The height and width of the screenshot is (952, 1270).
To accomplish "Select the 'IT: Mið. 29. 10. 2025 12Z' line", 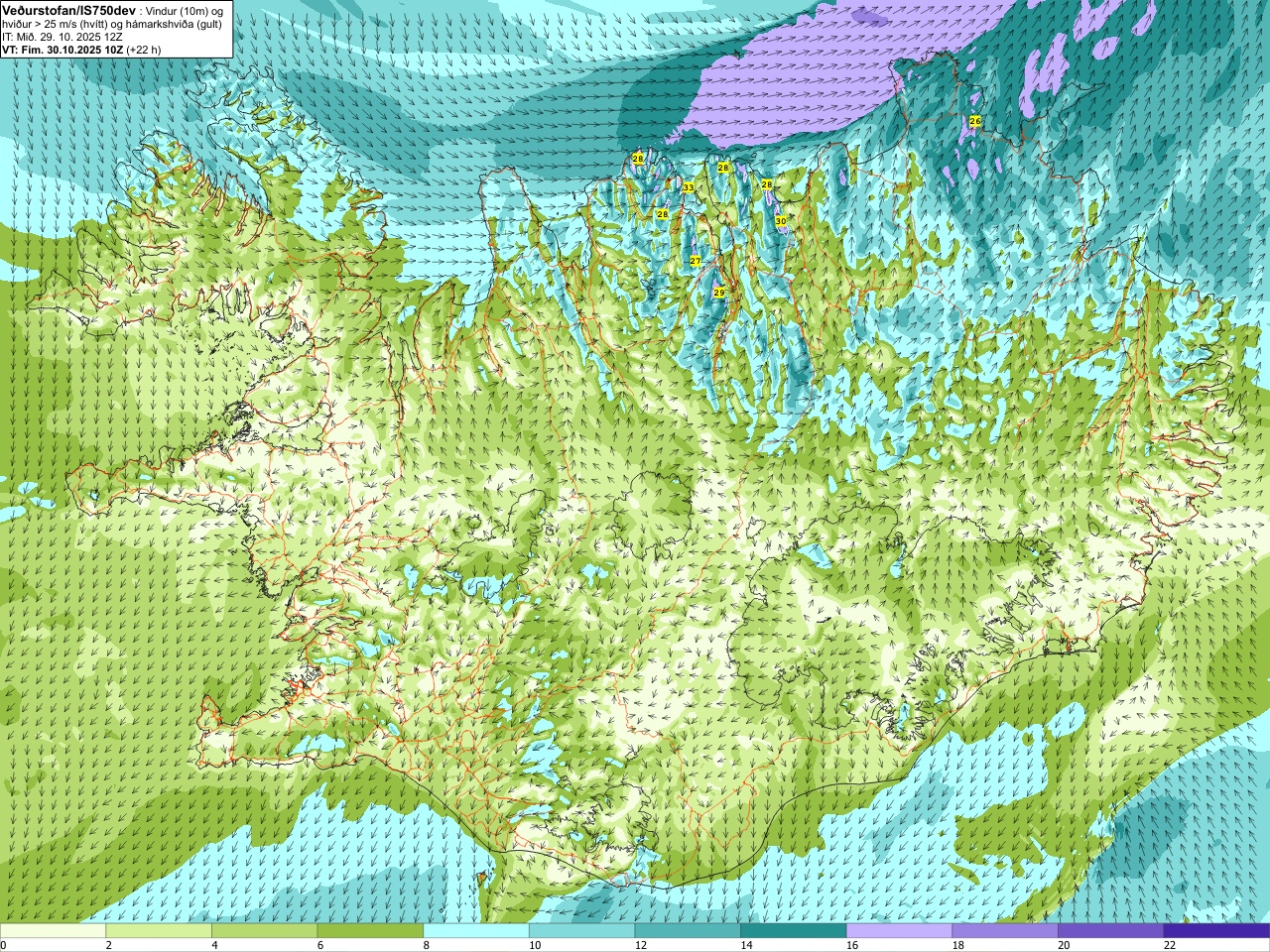I will [63, 37].
